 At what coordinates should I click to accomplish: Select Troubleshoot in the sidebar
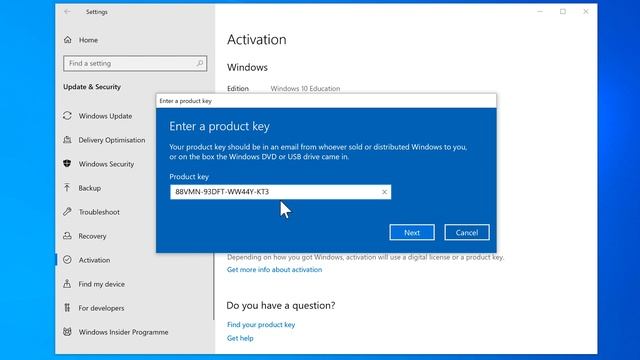(99, 212)
